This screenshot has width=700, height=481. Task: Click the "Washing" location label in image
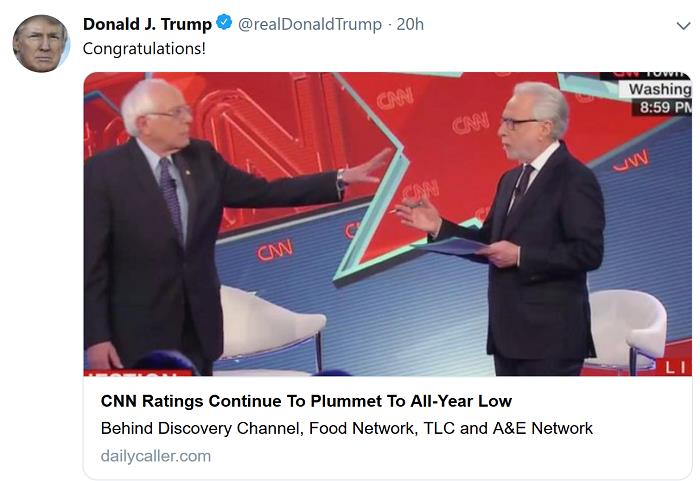[658, 89]
